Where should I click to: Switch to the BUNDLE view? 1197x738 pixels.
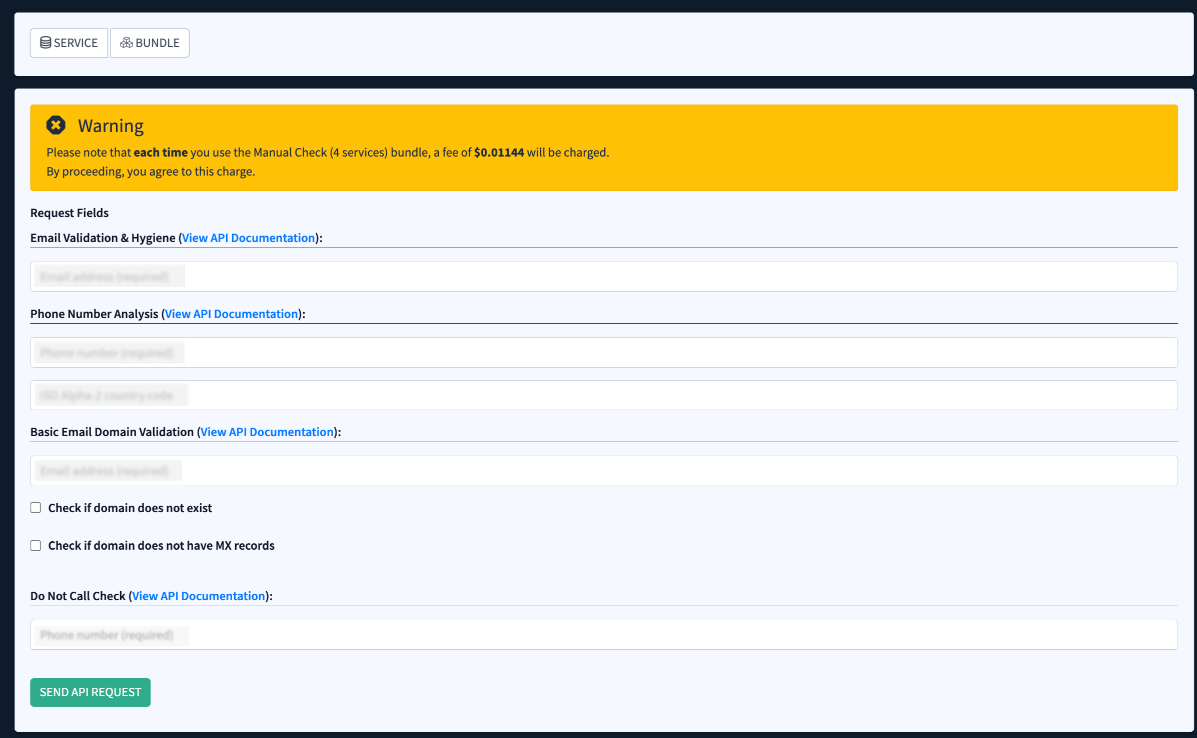point(149,43)
